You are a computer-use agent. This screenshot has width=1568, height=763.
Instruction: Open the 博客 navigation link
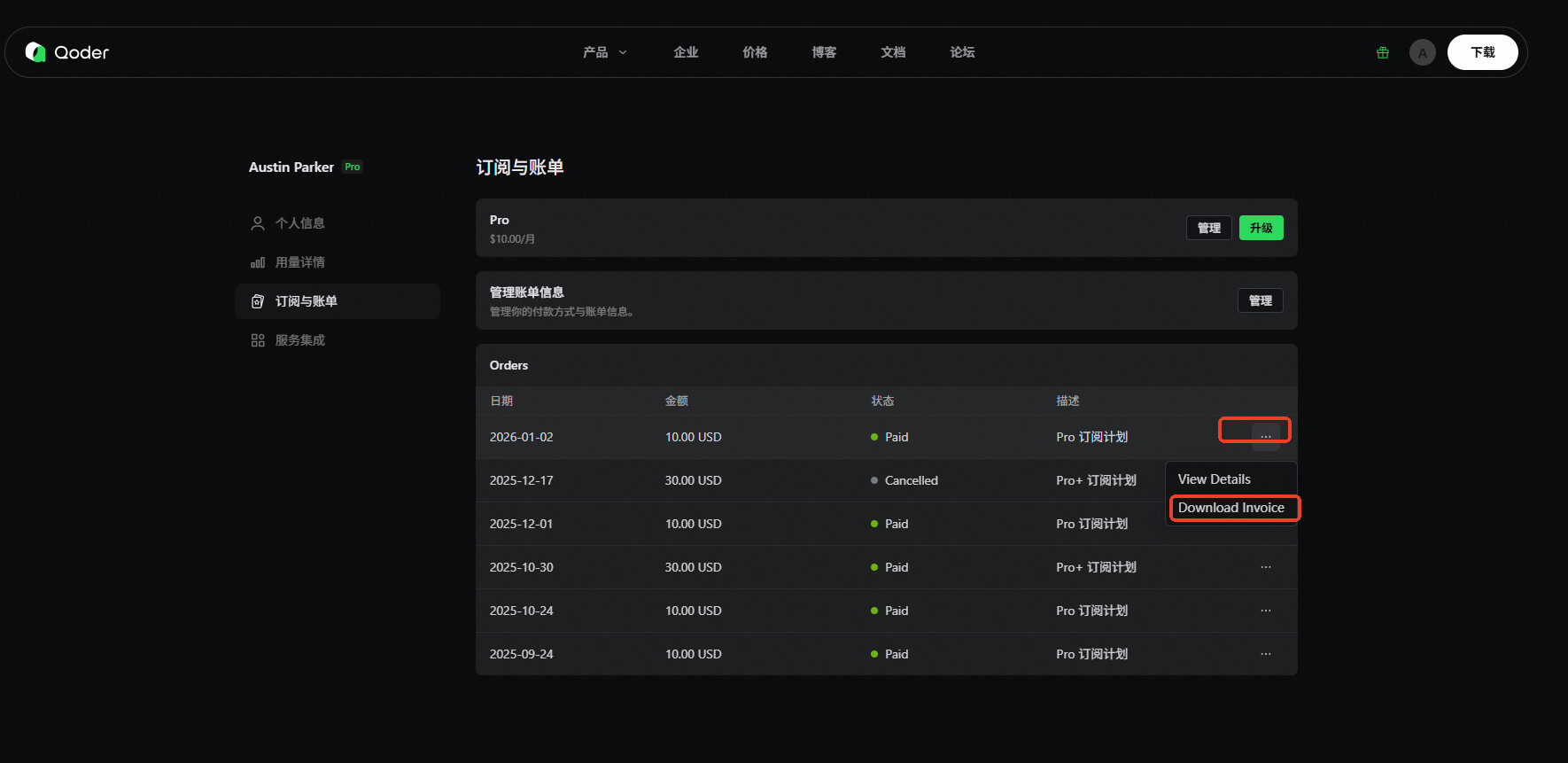[824, 52]
